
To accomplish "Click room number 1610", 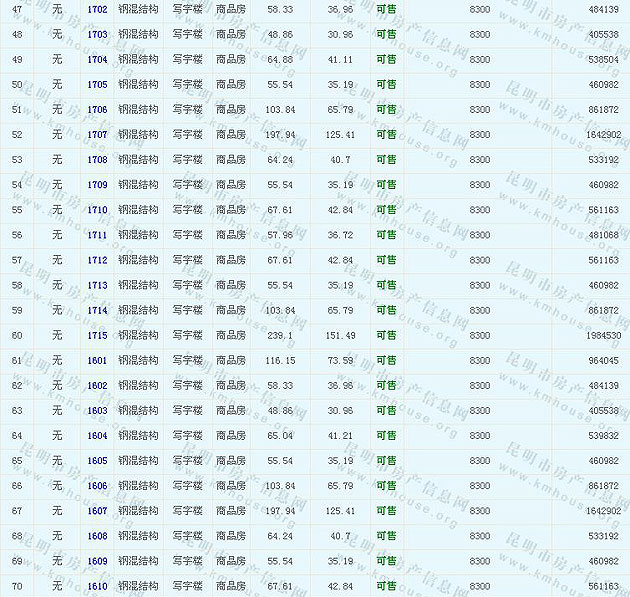I will (97, 586).
